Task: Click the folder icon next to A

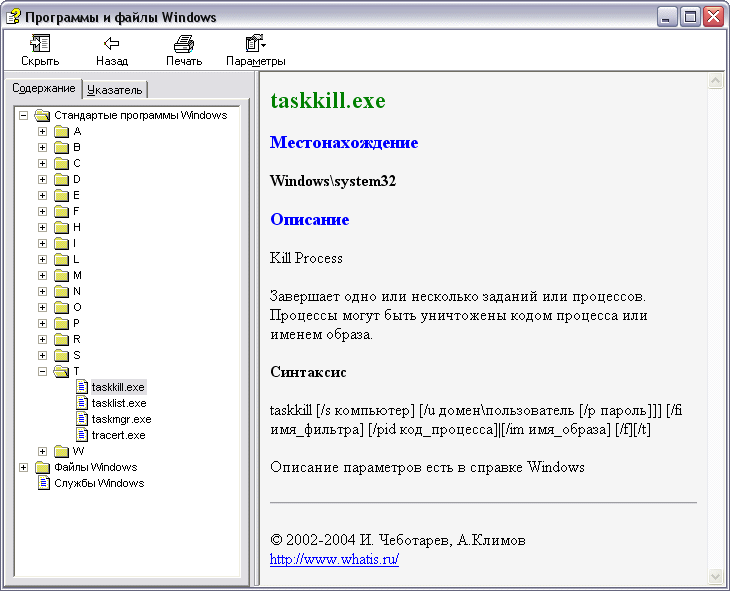Action: click(61, 131)
